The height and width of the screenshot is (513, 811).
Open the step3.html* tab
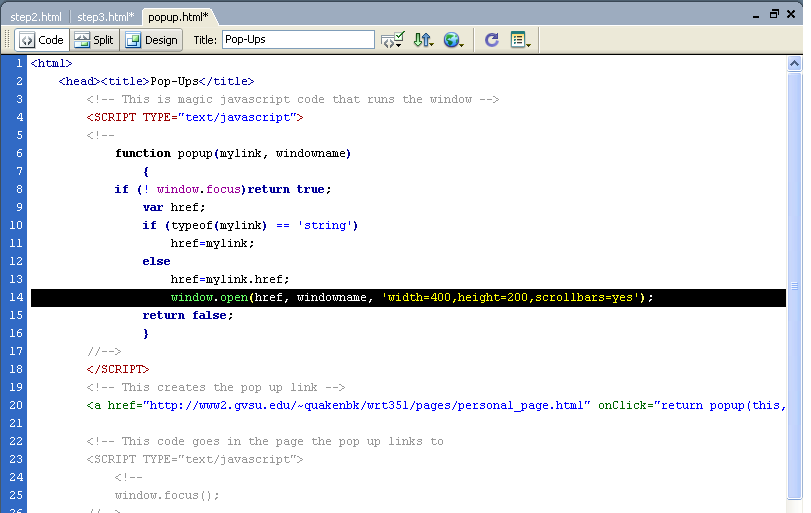pyautogui.click(x=106, y=17)
